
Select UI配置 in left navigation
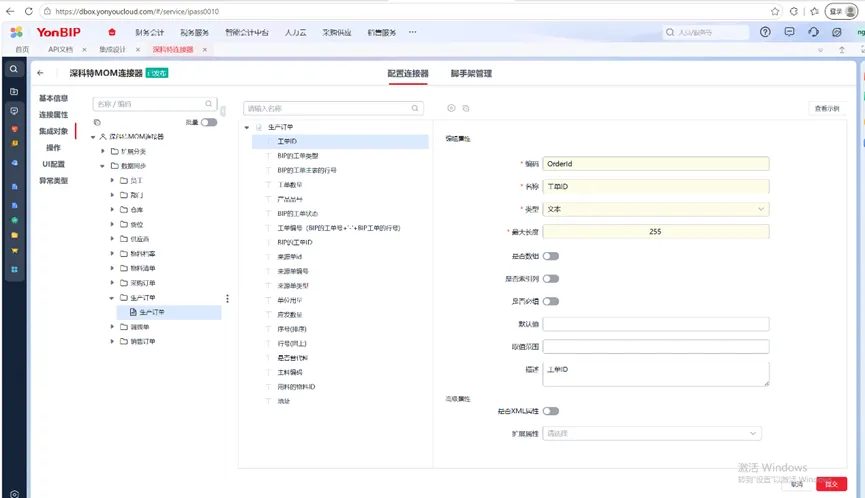click(x=54, y=164)
